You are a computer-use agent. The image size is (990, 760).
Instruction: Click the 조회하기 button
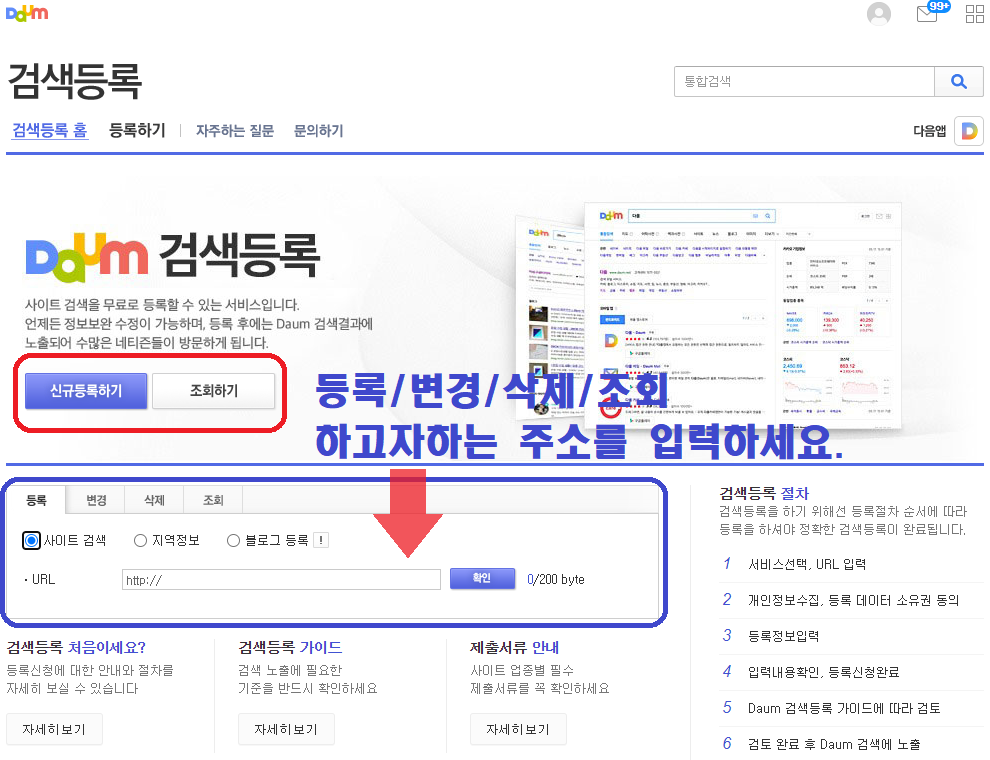[213, 391]
